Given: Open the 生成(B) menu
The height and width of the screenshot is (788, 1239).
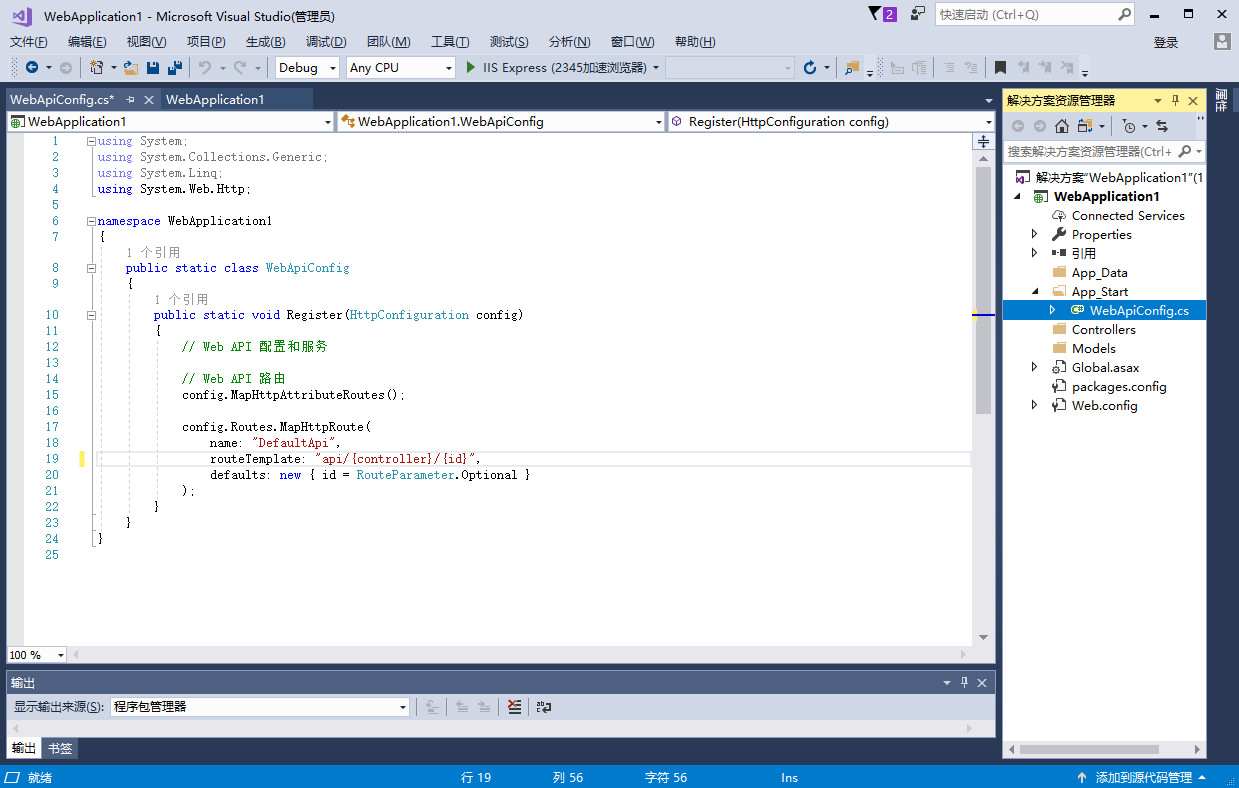Looking at the screenshot, I should tap(265, 42).
